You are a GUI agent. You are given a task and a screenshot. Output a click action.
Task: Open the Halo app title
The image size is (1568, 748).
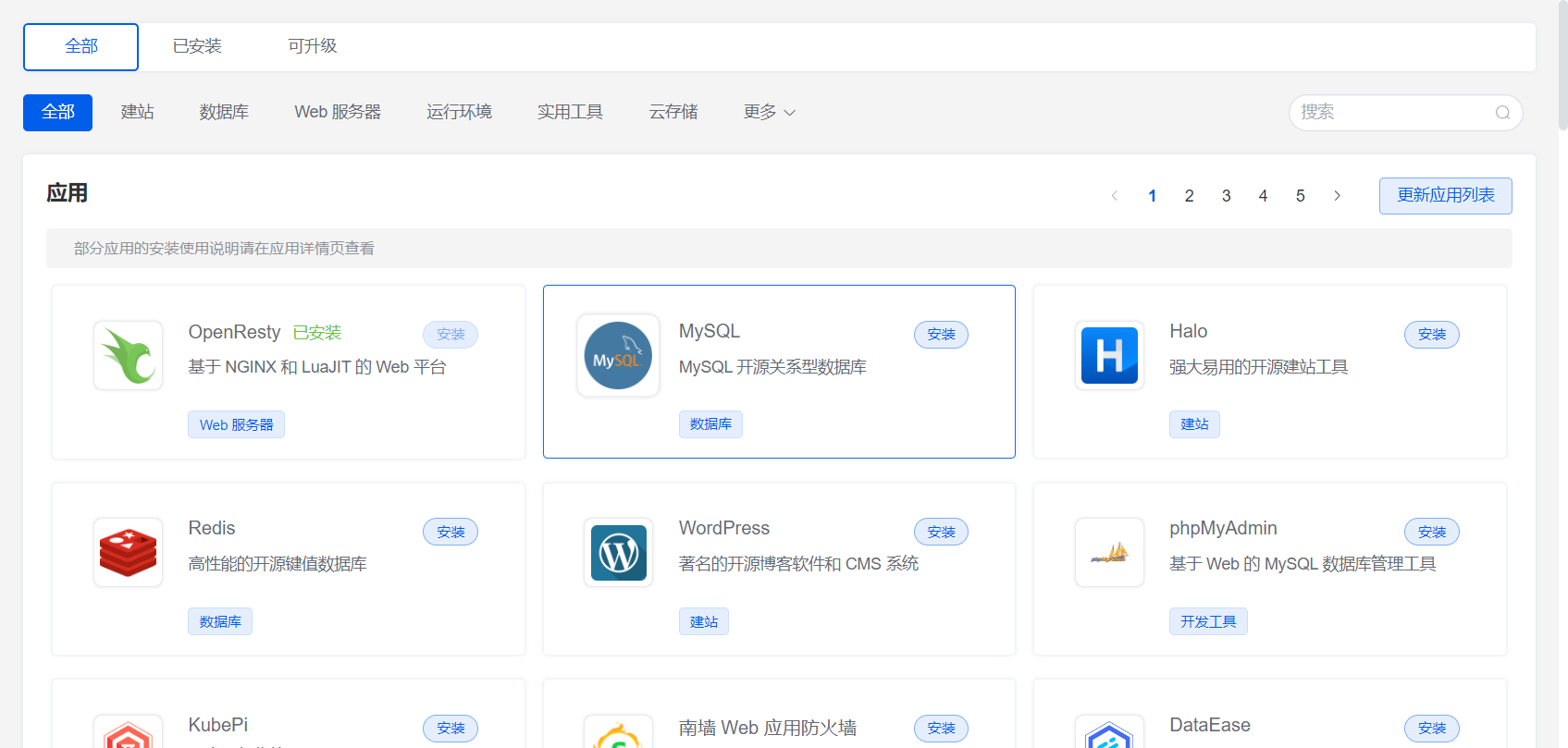1188,331
